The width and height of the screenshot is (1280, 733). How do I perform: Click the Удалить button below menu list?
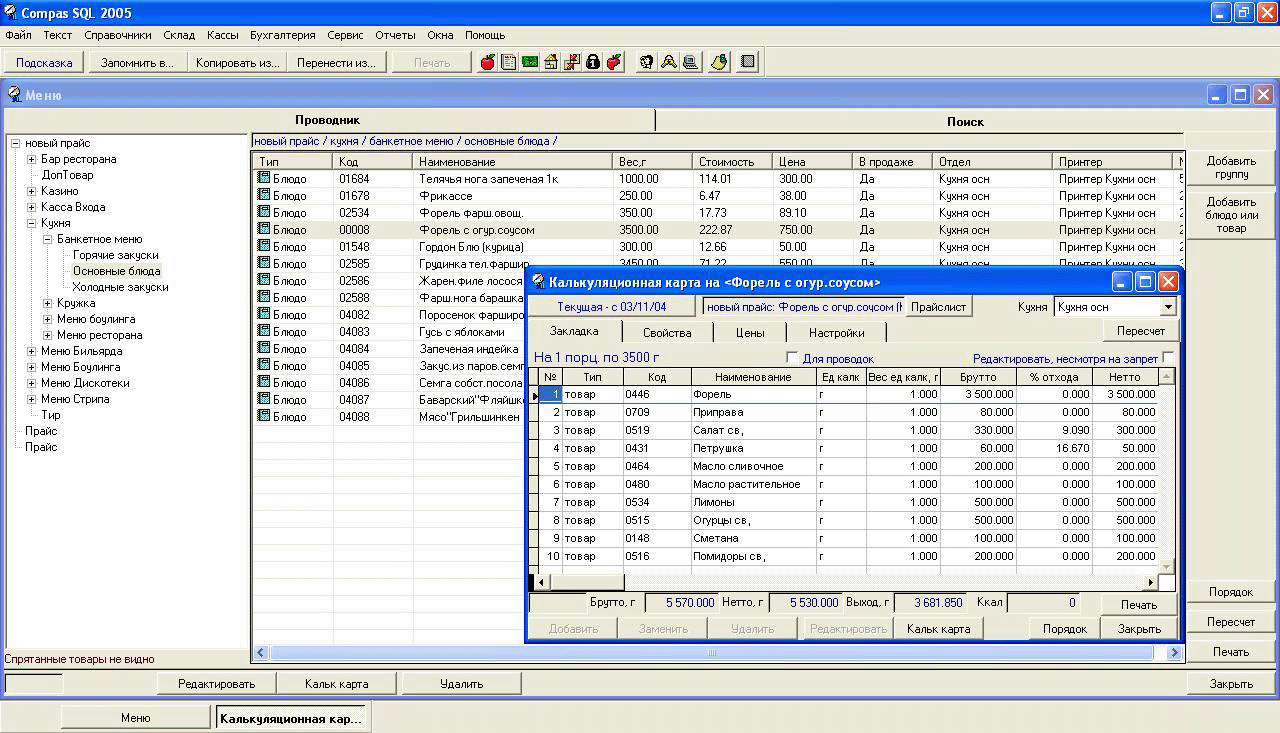[461, 684]
